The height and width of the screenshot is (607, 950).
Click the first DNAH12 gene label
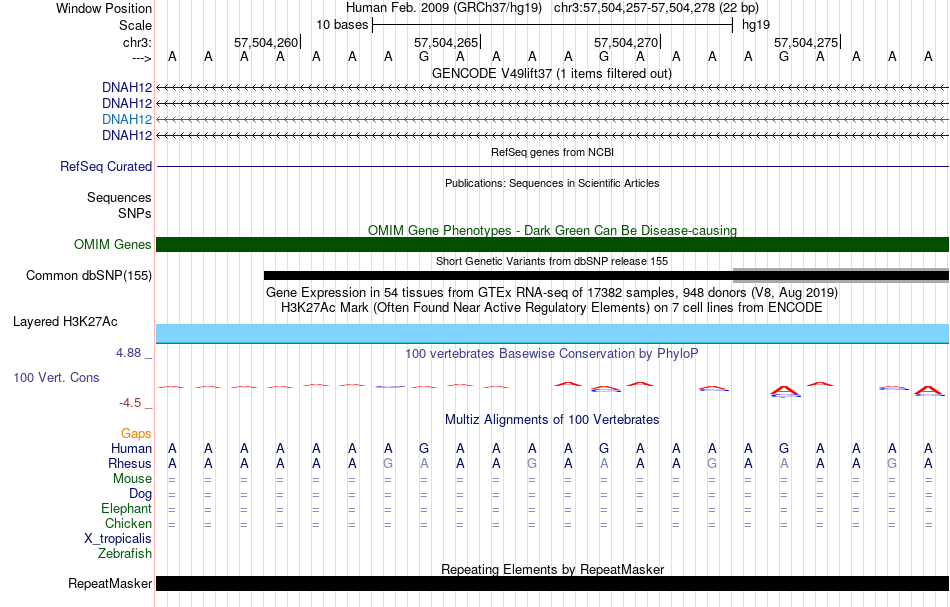(127, 88)
